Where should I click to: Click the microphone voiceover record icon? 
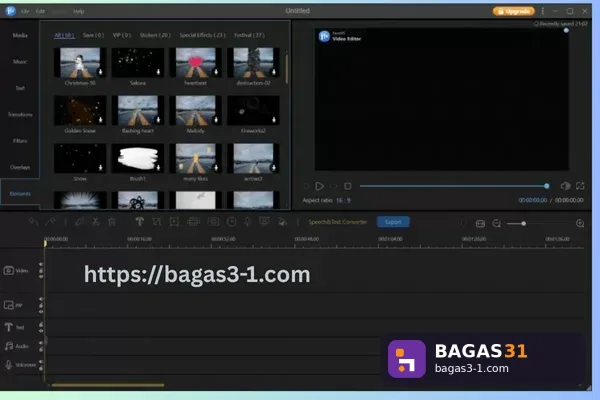248,222
